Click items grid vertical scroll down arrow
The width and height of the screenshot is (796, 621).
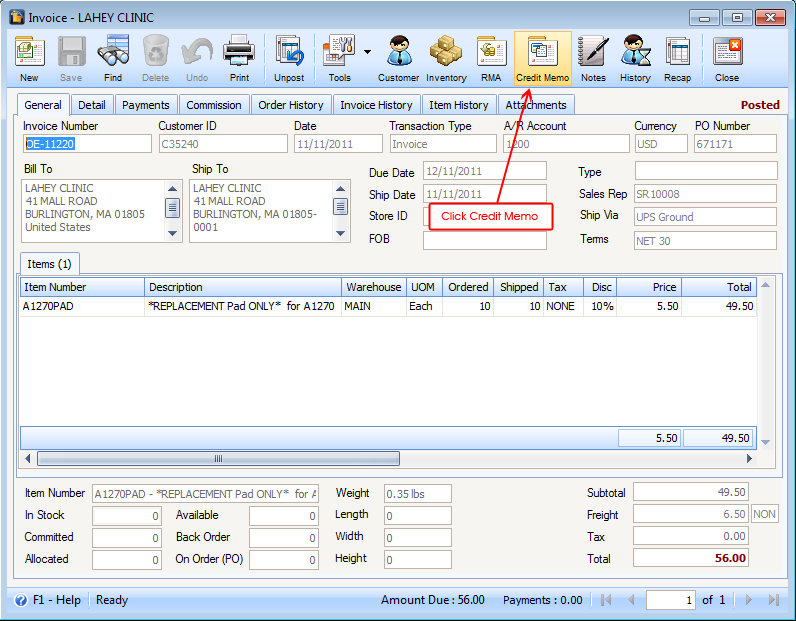(766, 442)
